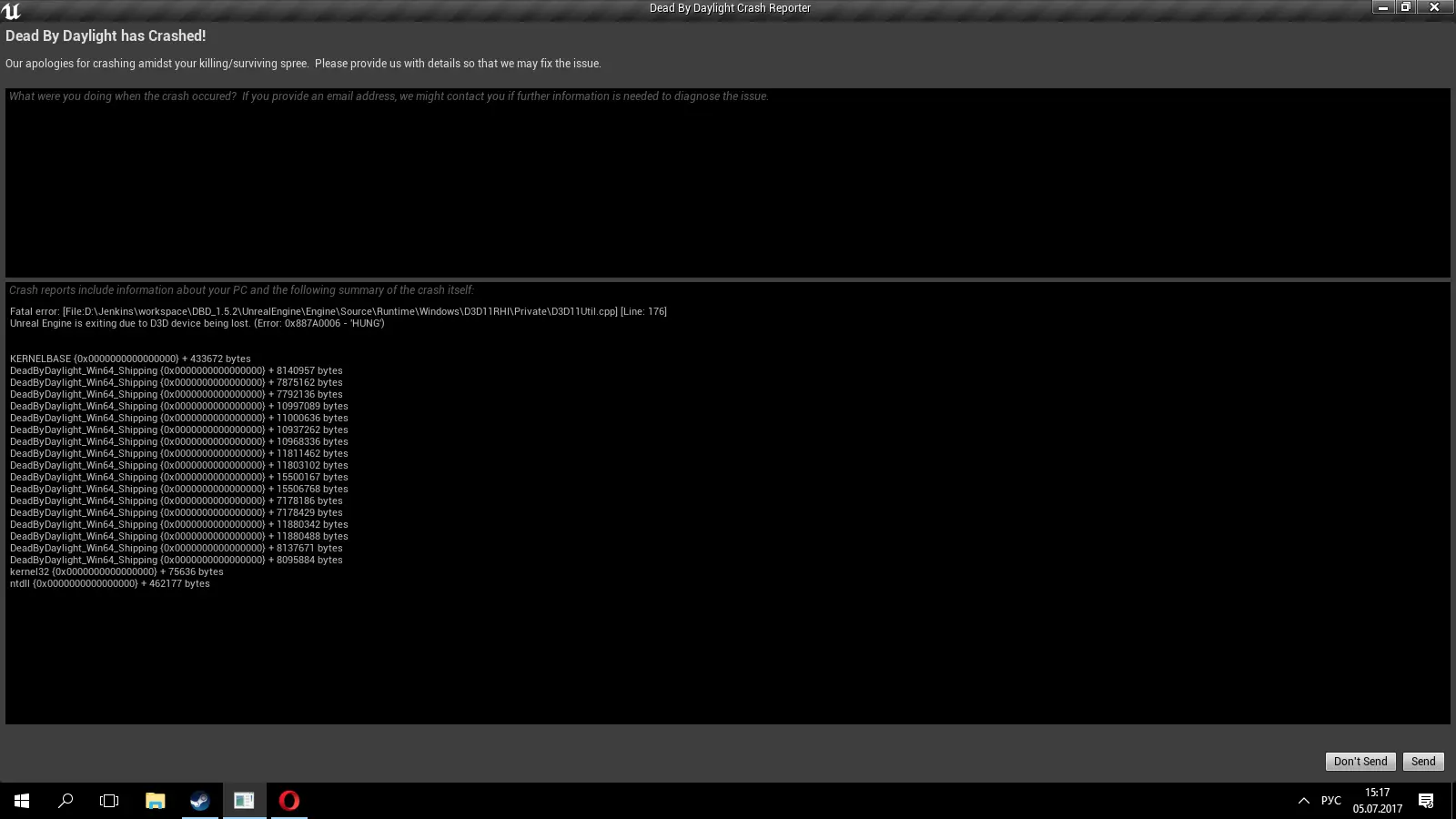This screenshot has width=1456, height=819.
Task: Click the stack line '+ 10937262 bytes'
Action: click(x=179, y=430)
